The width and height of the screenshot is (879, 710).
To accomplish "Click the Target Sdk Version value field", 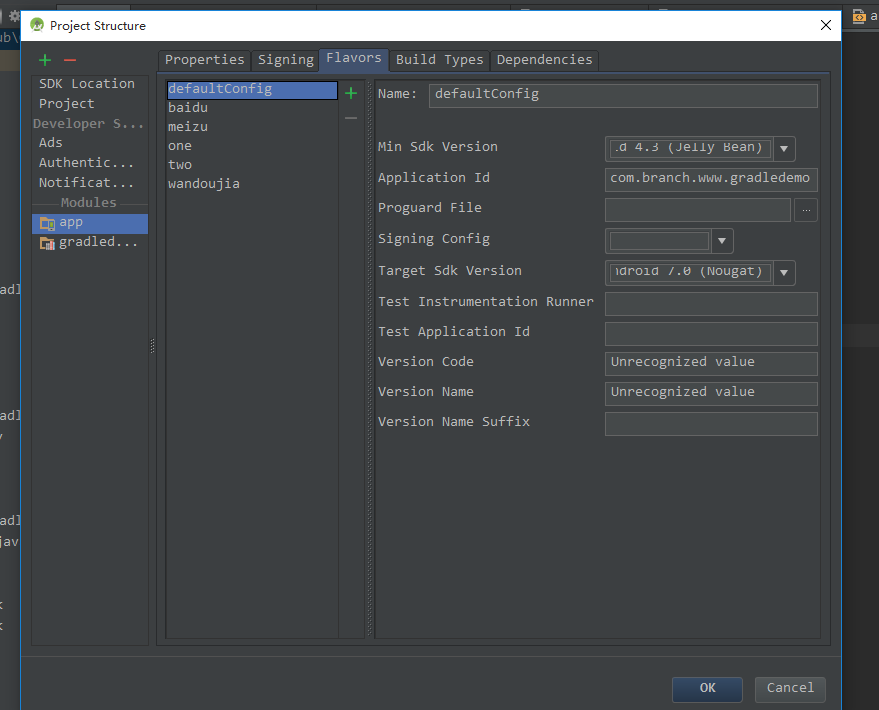I will [690, 272].
